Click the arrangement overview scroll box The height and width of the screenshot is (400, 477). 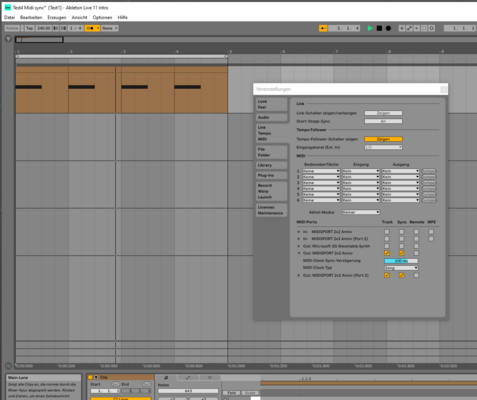(x=39, y=40)
